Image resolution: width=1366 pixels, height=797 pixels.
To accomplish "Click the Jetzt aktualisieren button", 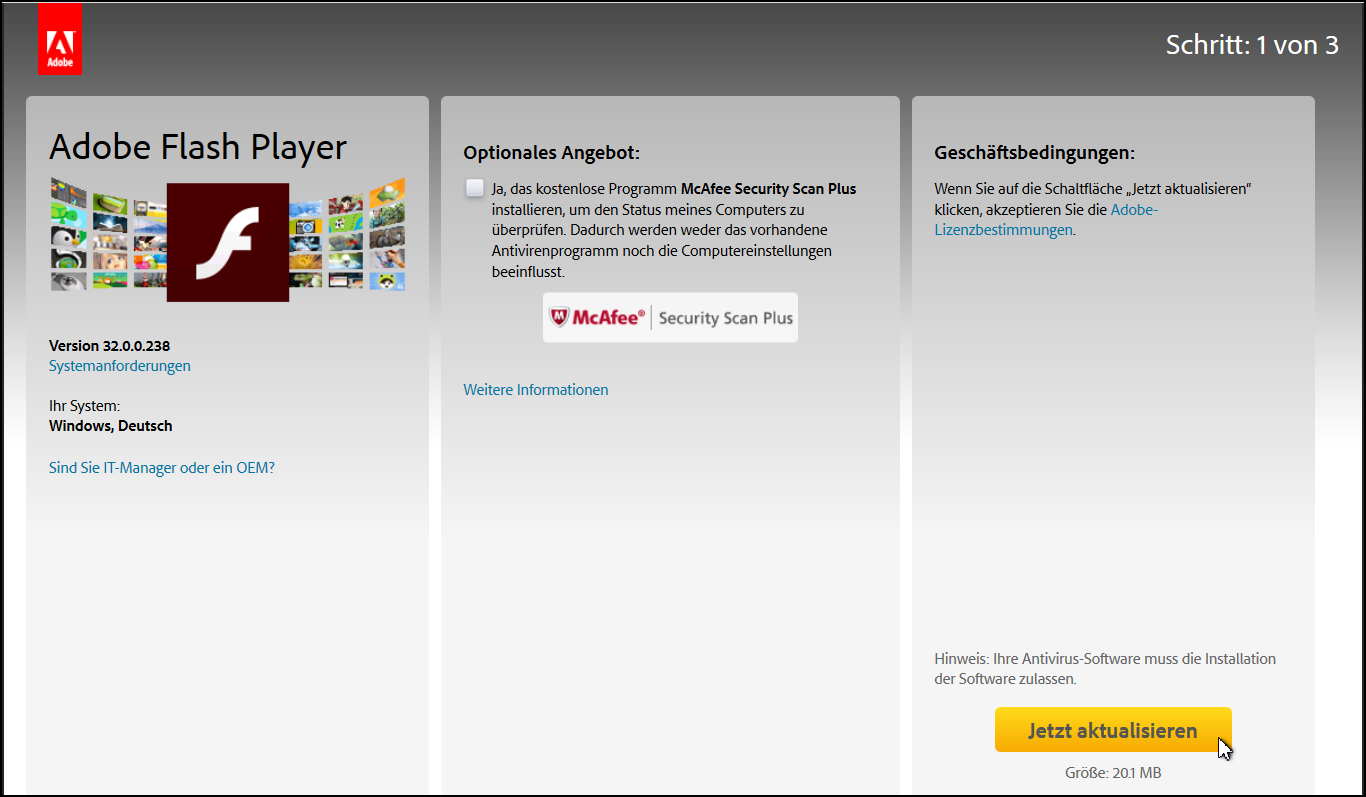I will click(x=1113, y=730).
